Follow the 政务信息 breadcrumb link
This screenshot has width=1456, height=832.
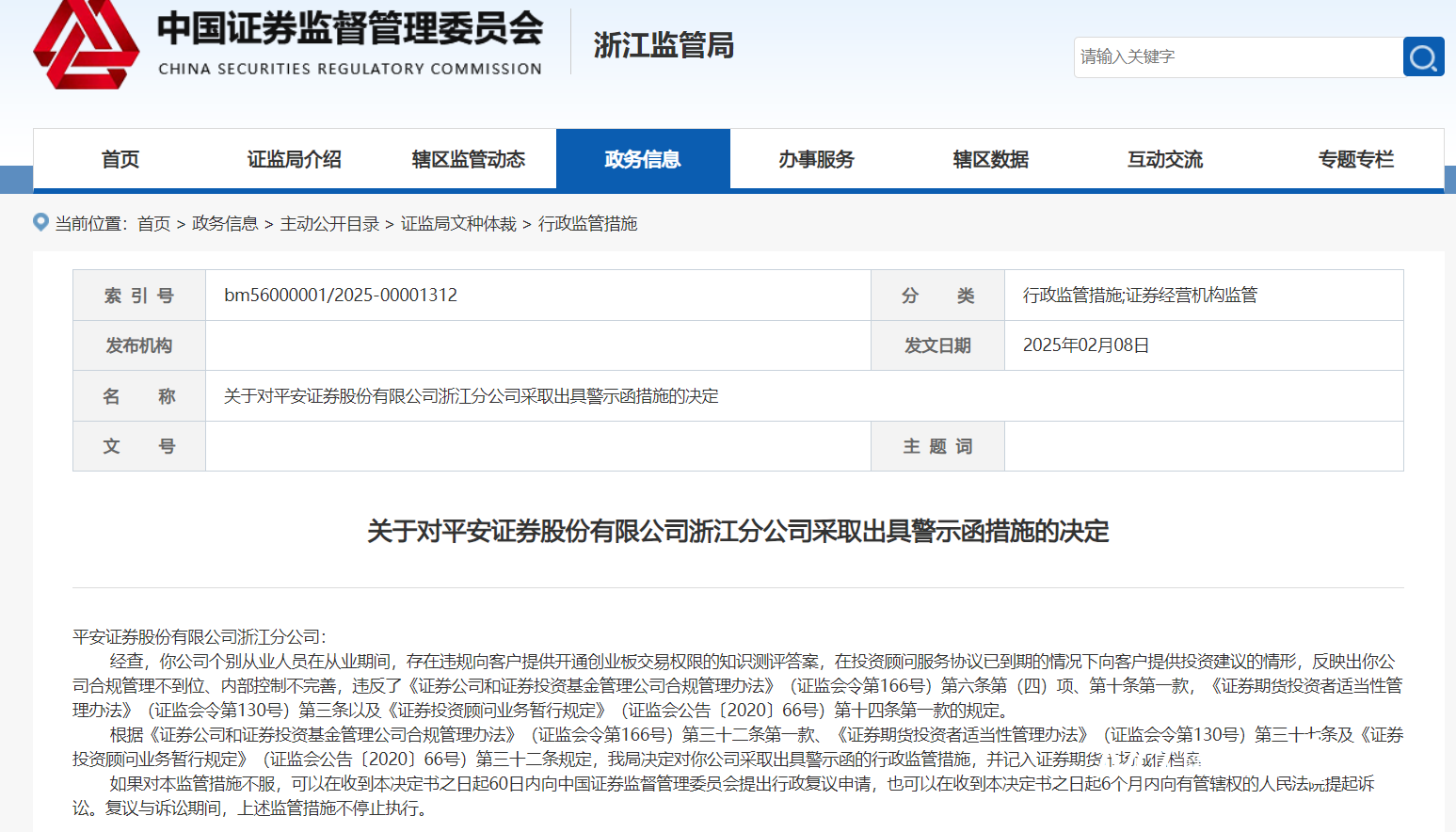click(x=225, y=223)
